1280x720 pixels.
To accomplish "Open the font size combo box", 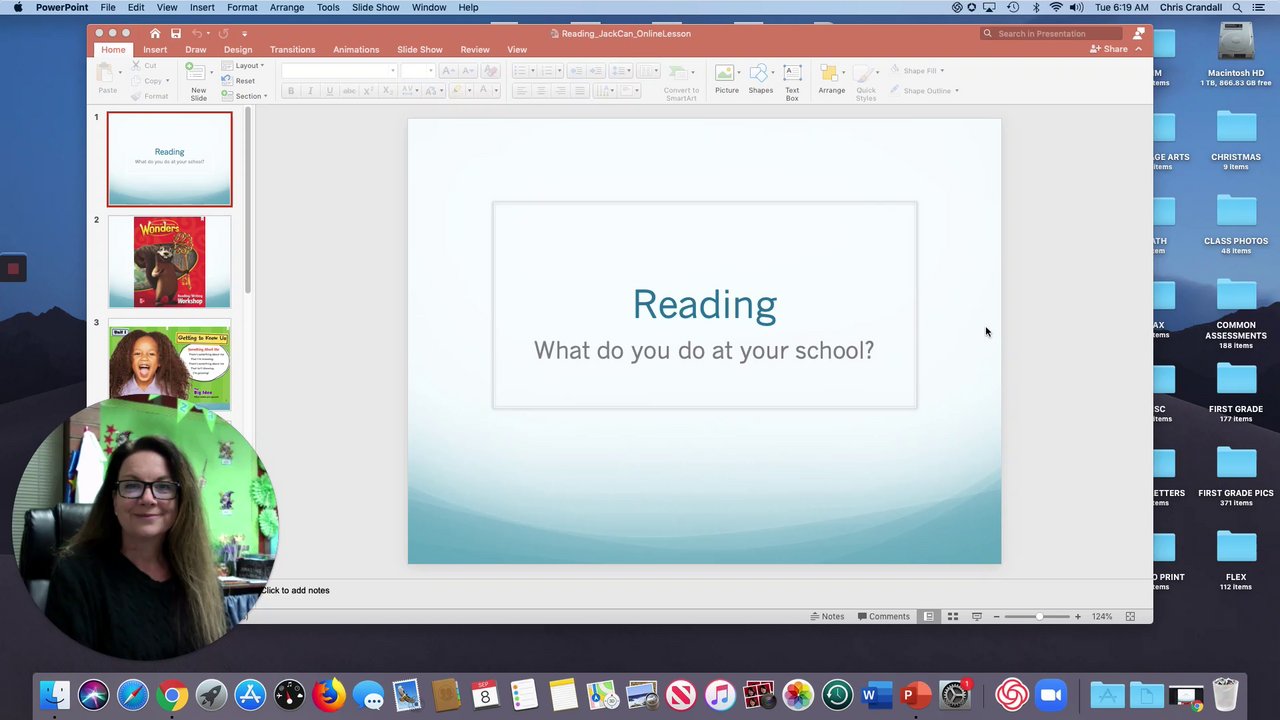I will [x=417, y=71].
